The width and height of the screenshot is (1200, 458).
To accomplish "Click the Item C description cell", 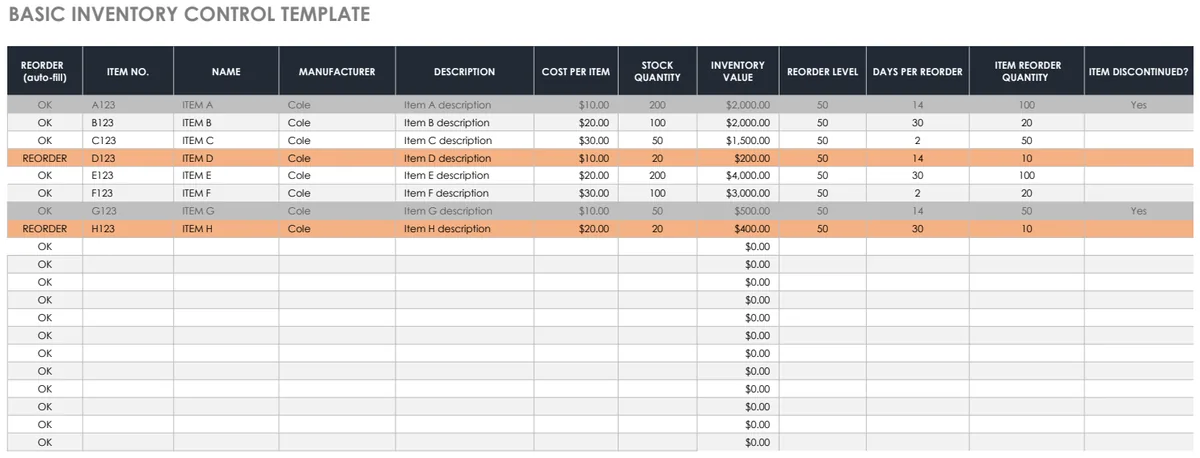I will coord(464,140).
